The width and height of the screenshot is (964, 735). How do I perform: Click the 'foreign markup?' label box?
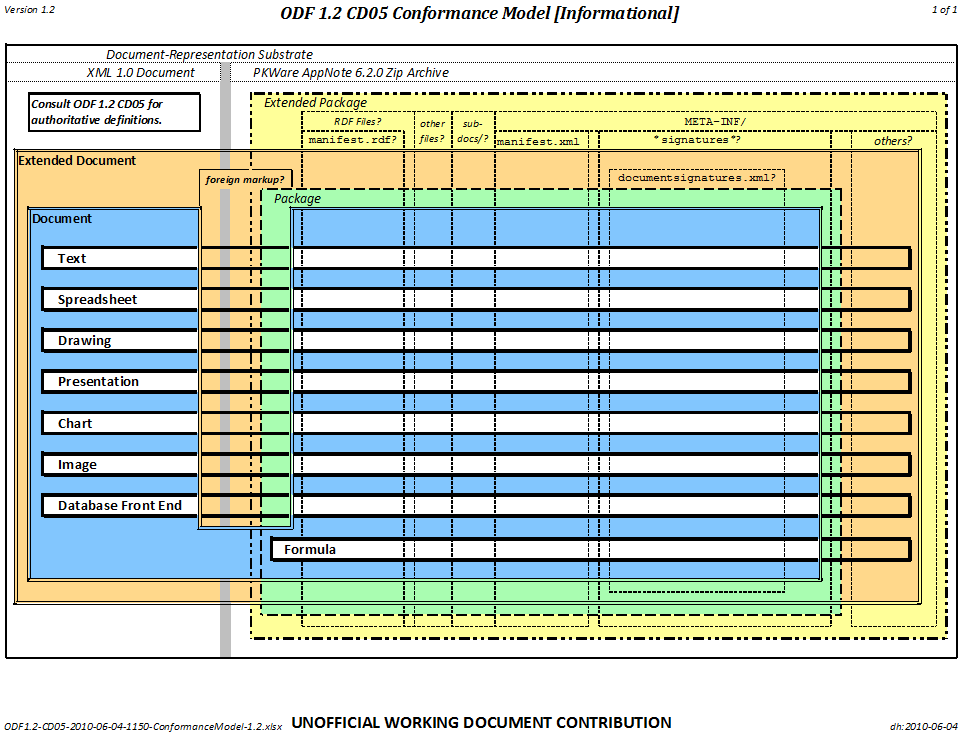[245, 179]
